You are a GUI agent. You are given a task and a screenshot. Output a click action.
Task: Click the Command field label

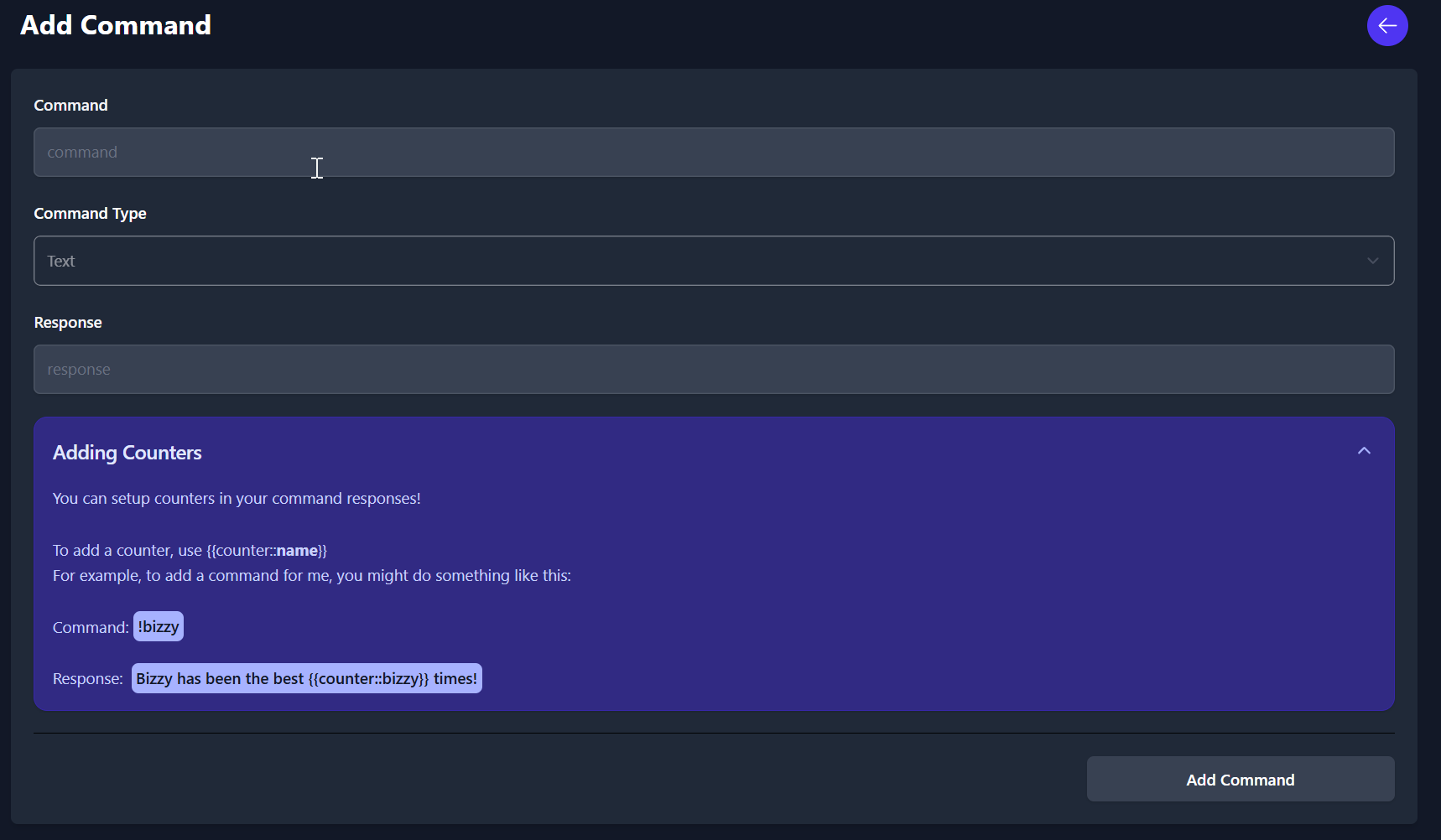pyautogui.click(x=70, y=105)
